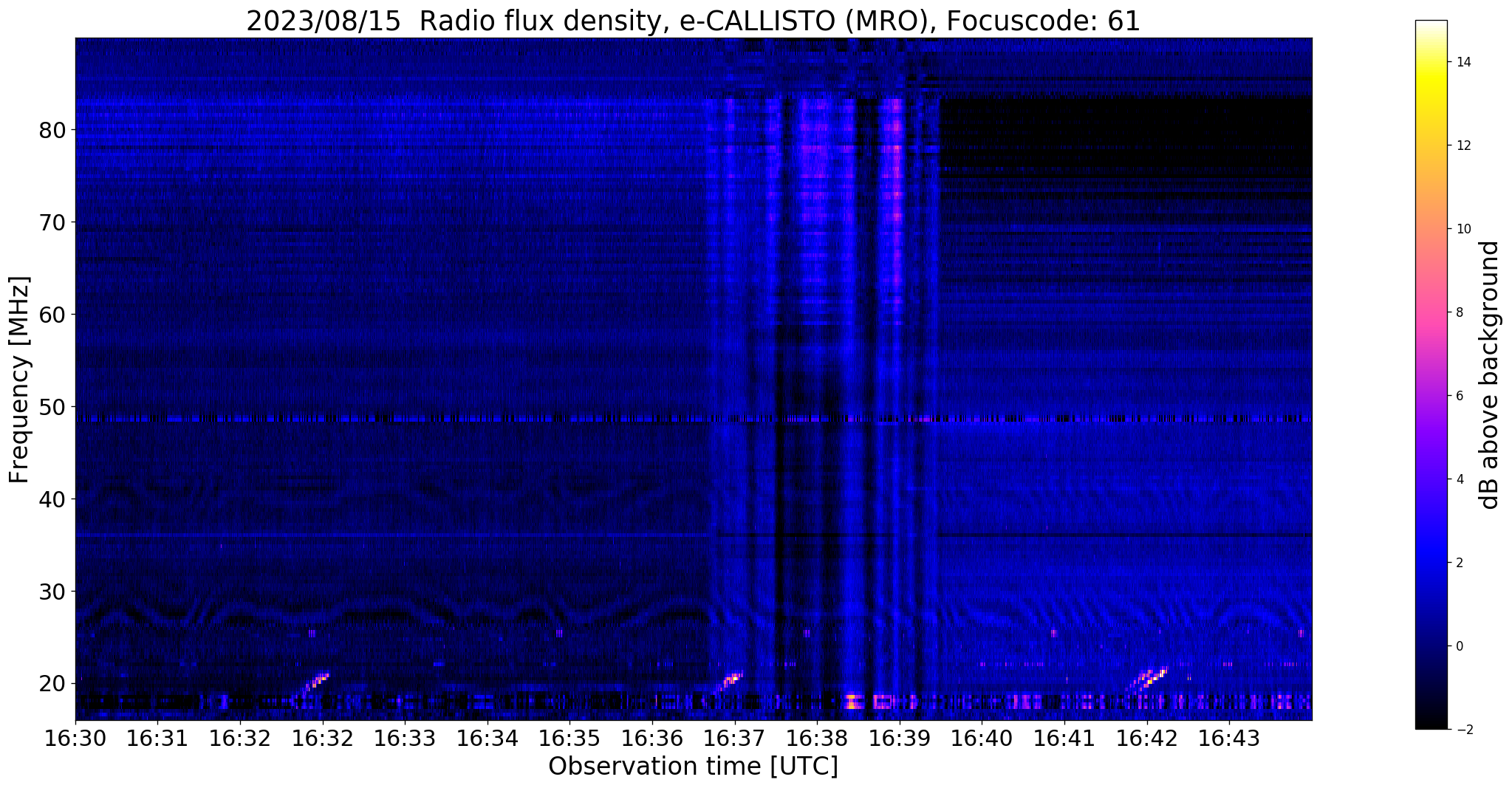This screenshot has height=788, width=1512.
Task: Select the 16:43 time tick label
Action: [x=1229, y=739]
